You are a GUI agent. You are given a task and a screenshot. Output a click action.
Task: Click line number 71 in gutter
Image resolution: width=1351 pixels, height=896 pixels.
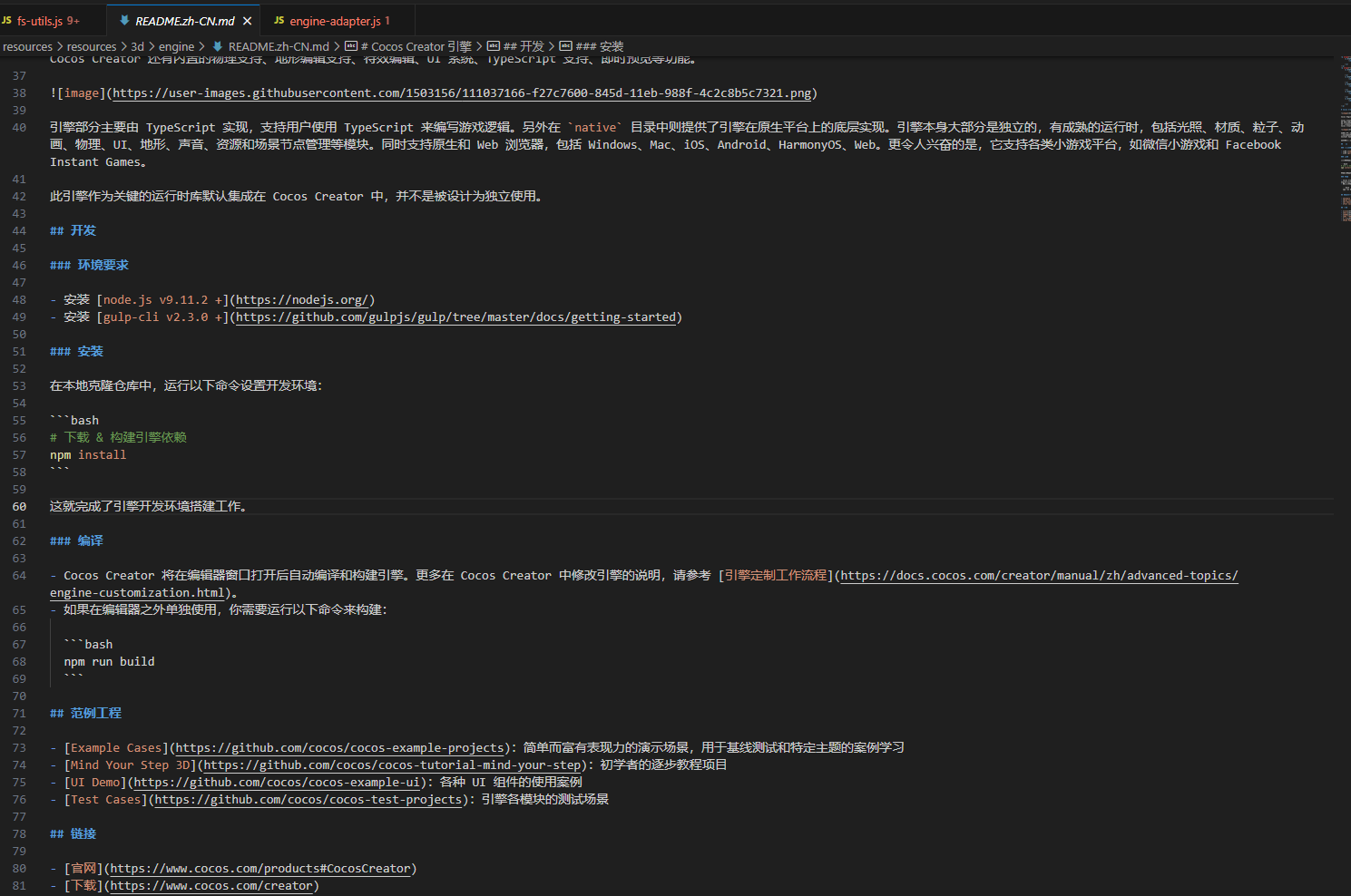click(19, 714)
